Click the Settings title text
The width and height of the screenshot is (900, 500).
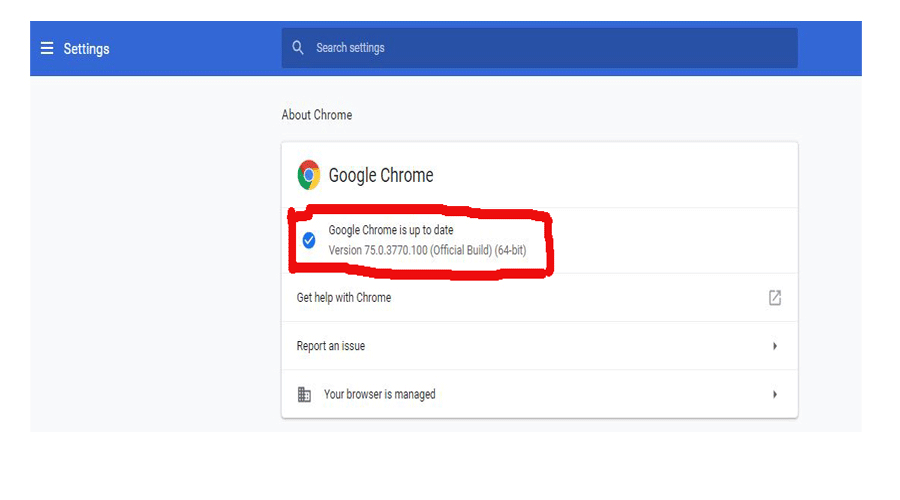coord(86,49)
